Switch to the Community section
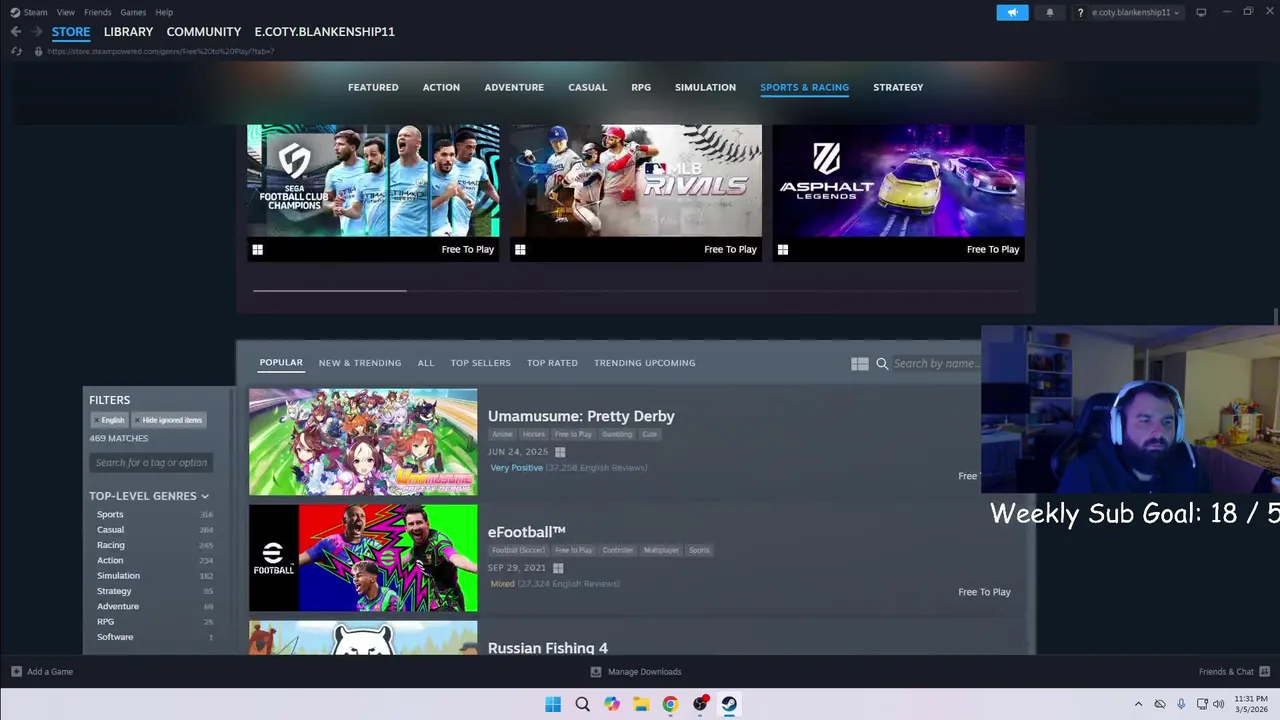 [204, 32]
